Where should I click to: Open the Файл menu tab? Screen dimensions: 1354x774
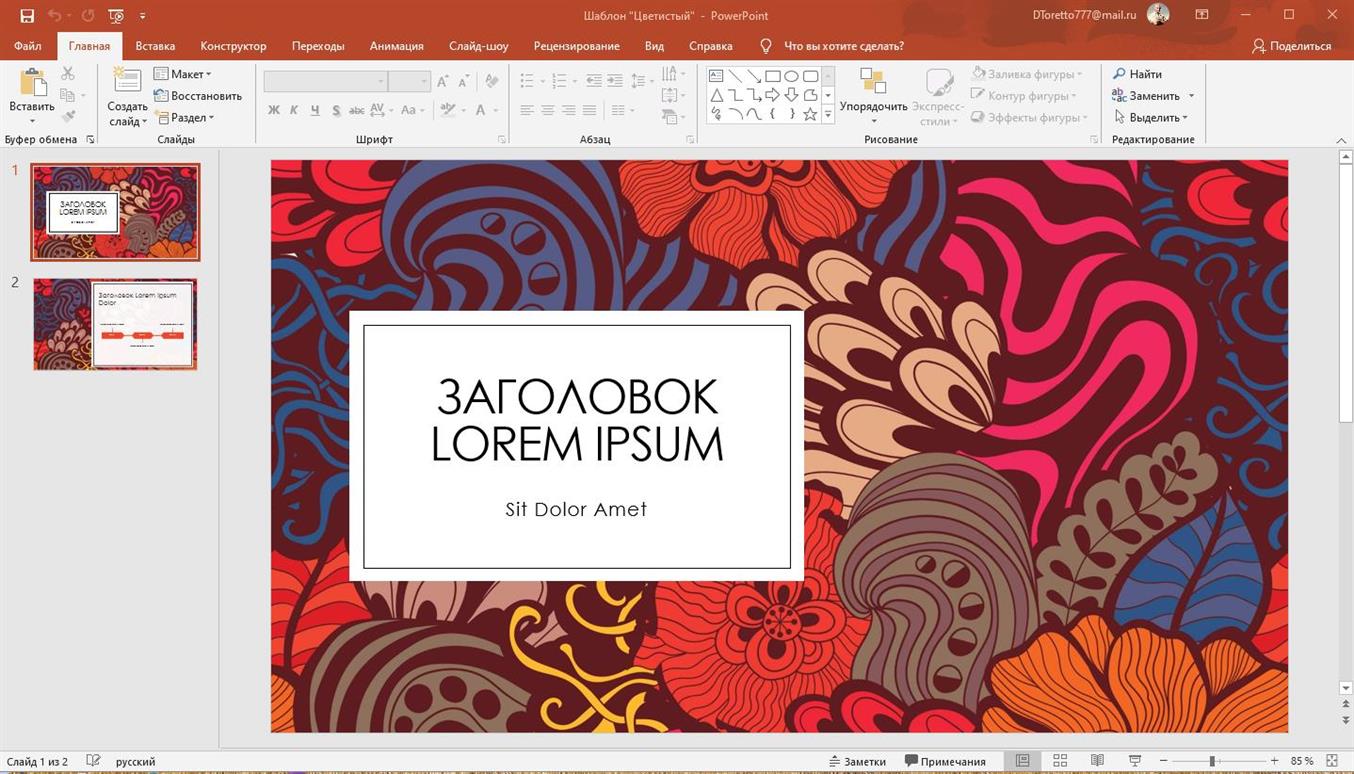[28, 46]
